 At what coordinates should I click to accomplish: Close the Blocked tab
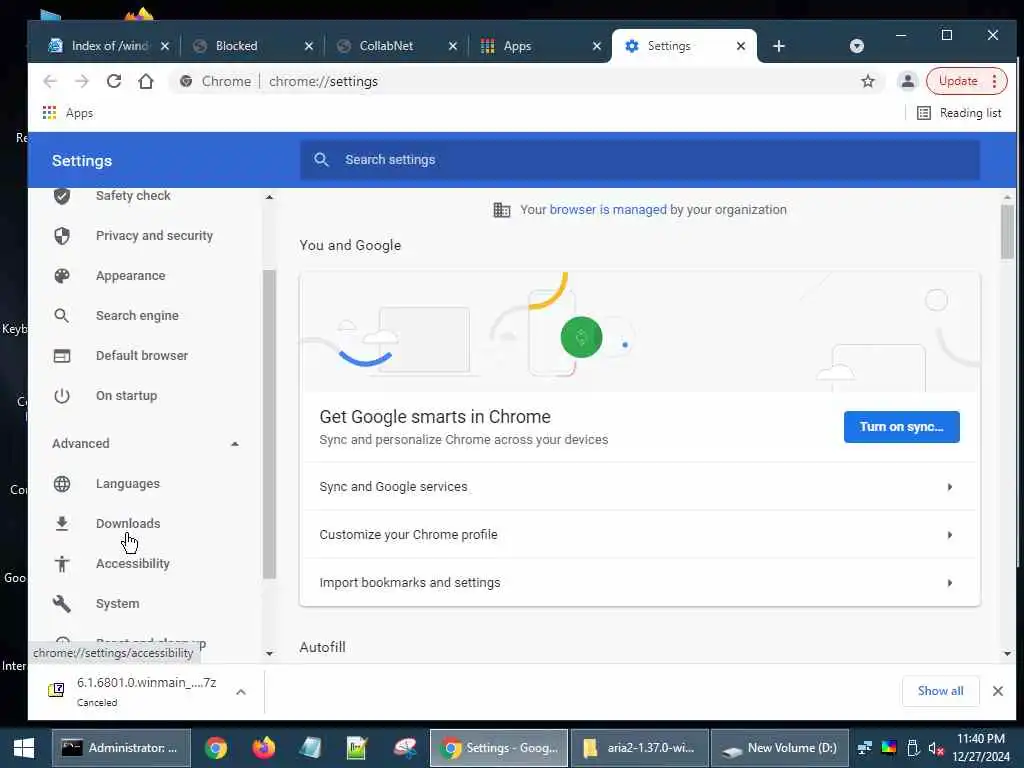click(x=309, y=46)
